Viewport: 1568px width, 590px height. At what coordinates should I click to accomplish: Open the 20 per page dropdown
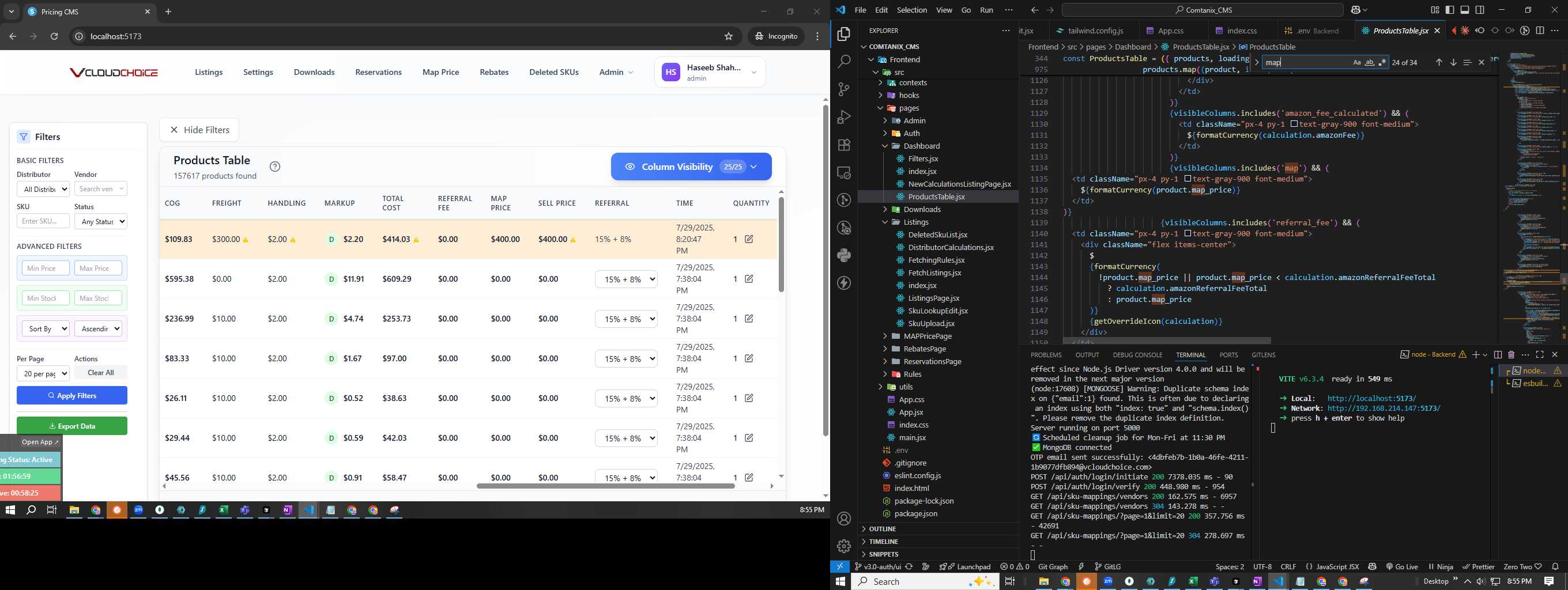[43, 373]
